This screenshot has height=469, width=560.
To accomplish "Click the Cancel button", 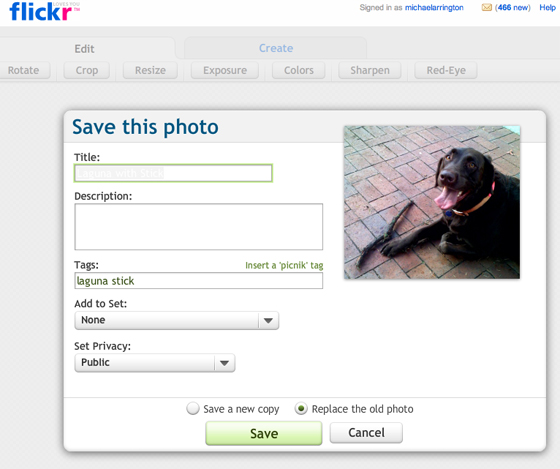I will point(366,433).
